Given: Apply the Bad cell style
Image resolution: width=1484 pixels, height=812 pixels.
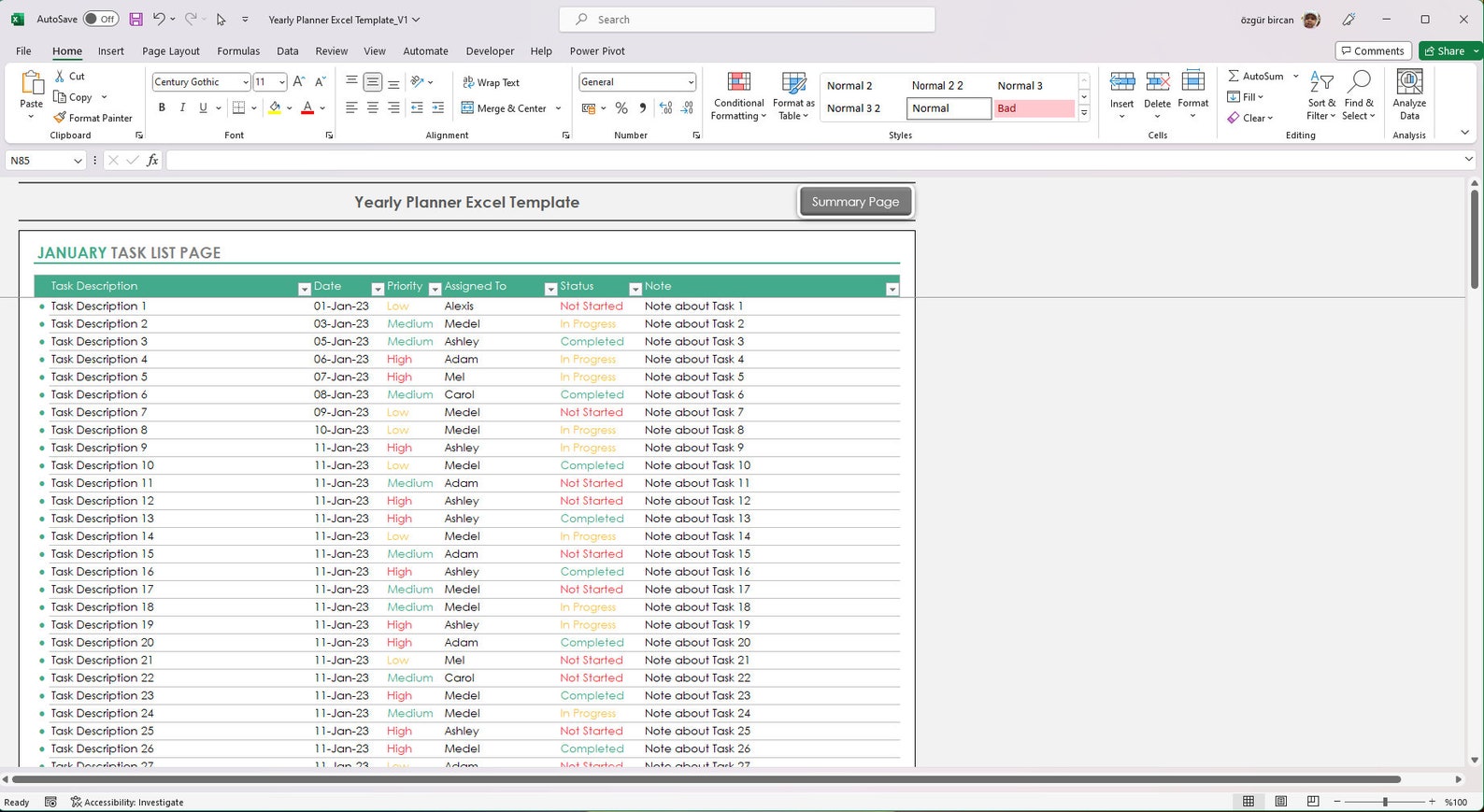Looking at the screenshot, I should click(x=1034, y=108).
